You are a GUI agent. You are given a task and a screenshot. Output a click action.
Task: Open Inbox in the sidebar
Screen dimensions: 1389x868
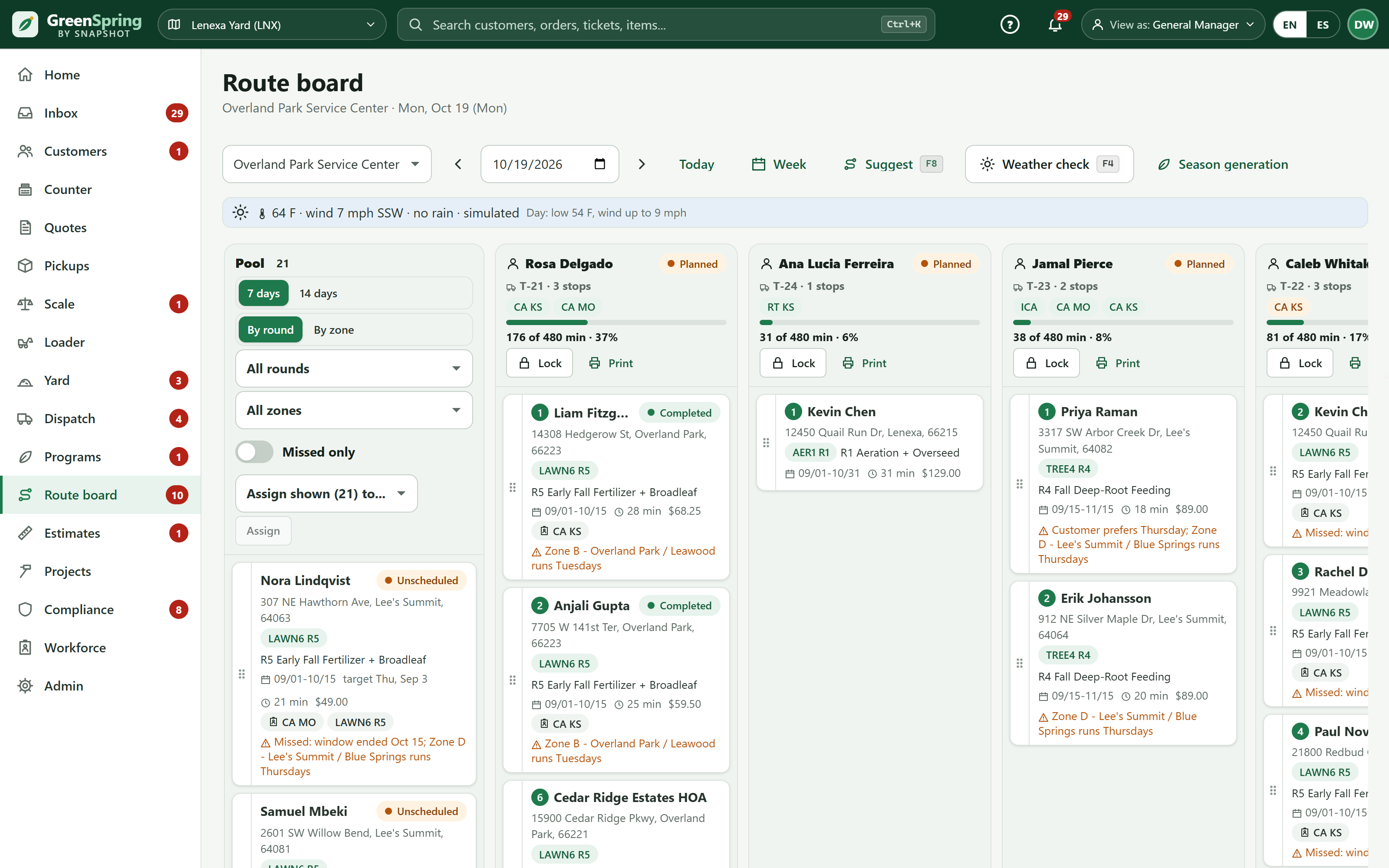pos(100,113)
